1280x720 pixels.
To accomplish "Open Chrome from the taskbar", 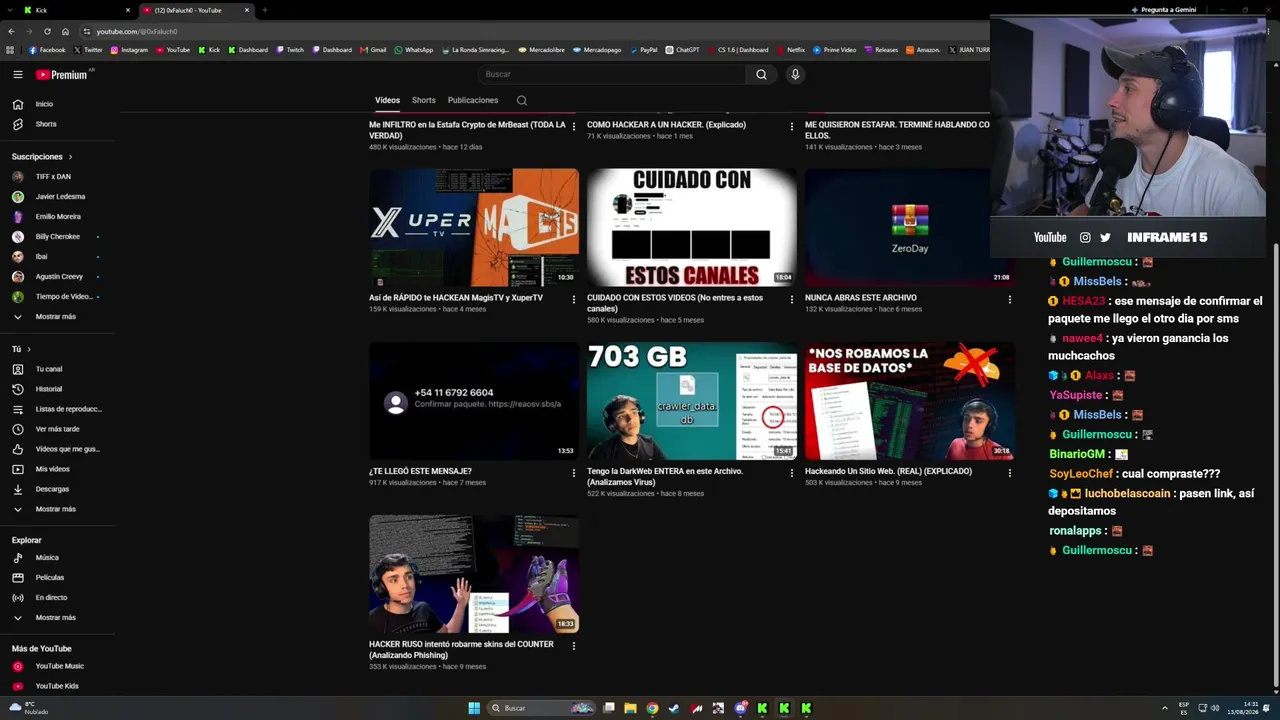I will [652, 708].
